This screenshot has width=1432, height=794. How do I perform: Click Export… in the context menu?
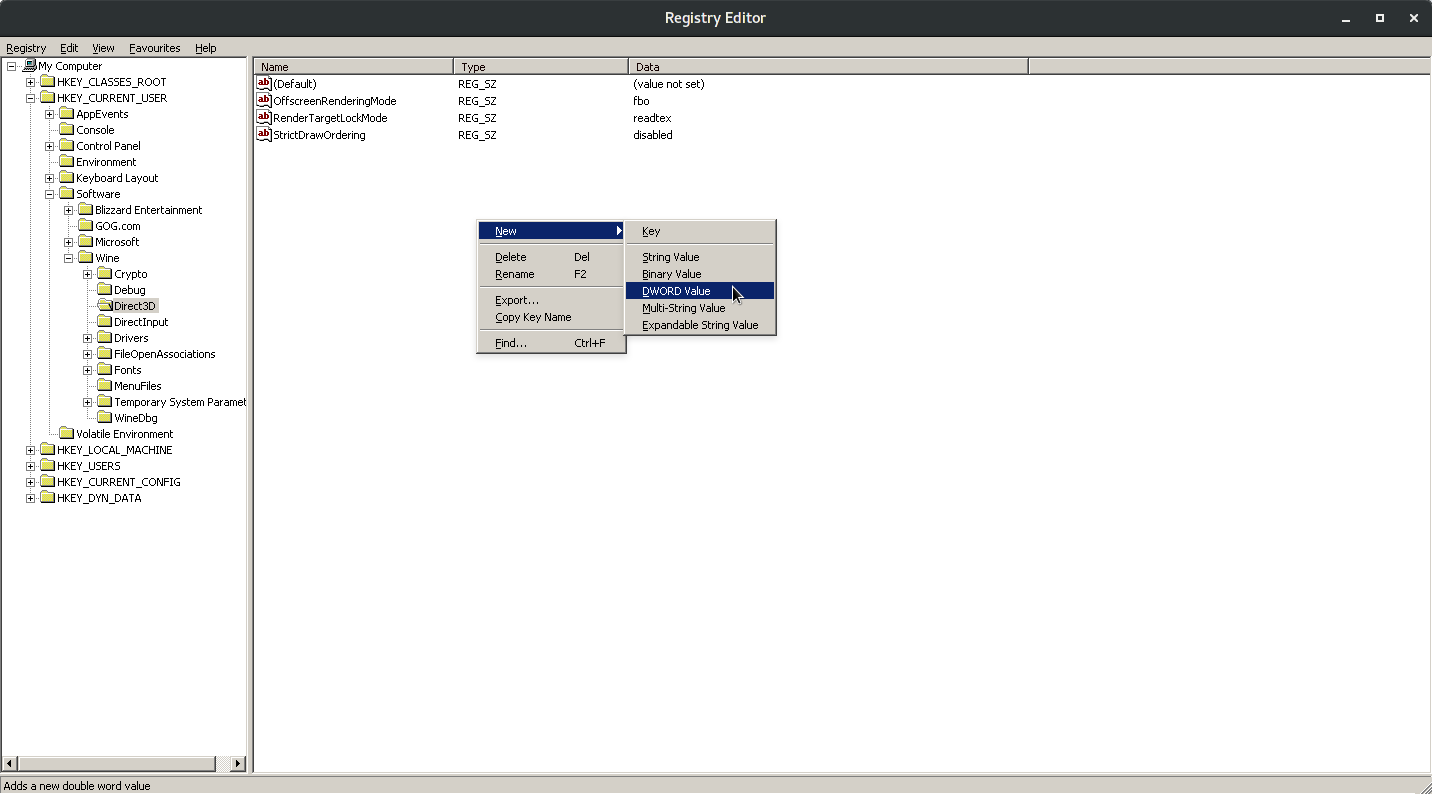pyautogui.click(x=551, y=300)
